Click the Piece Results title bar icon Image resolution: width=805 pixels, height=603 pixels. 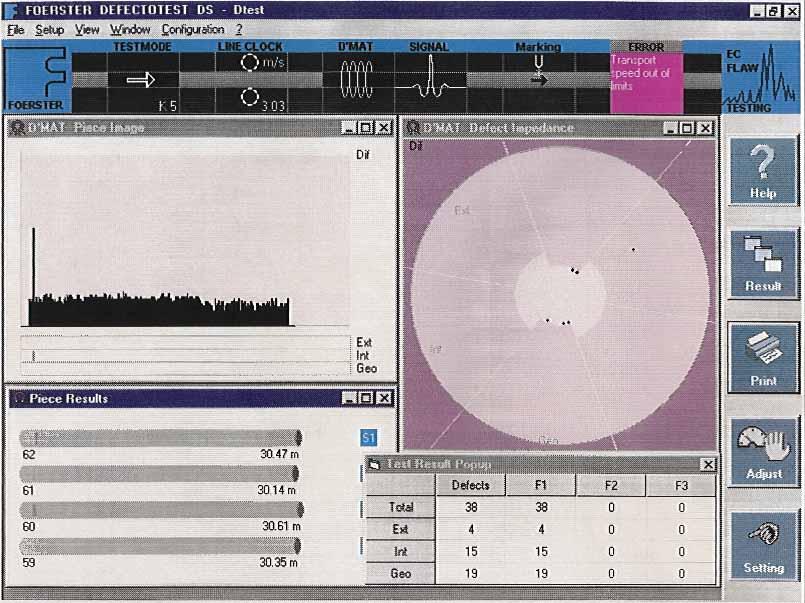pyautogui.click(x=20, y=398)
